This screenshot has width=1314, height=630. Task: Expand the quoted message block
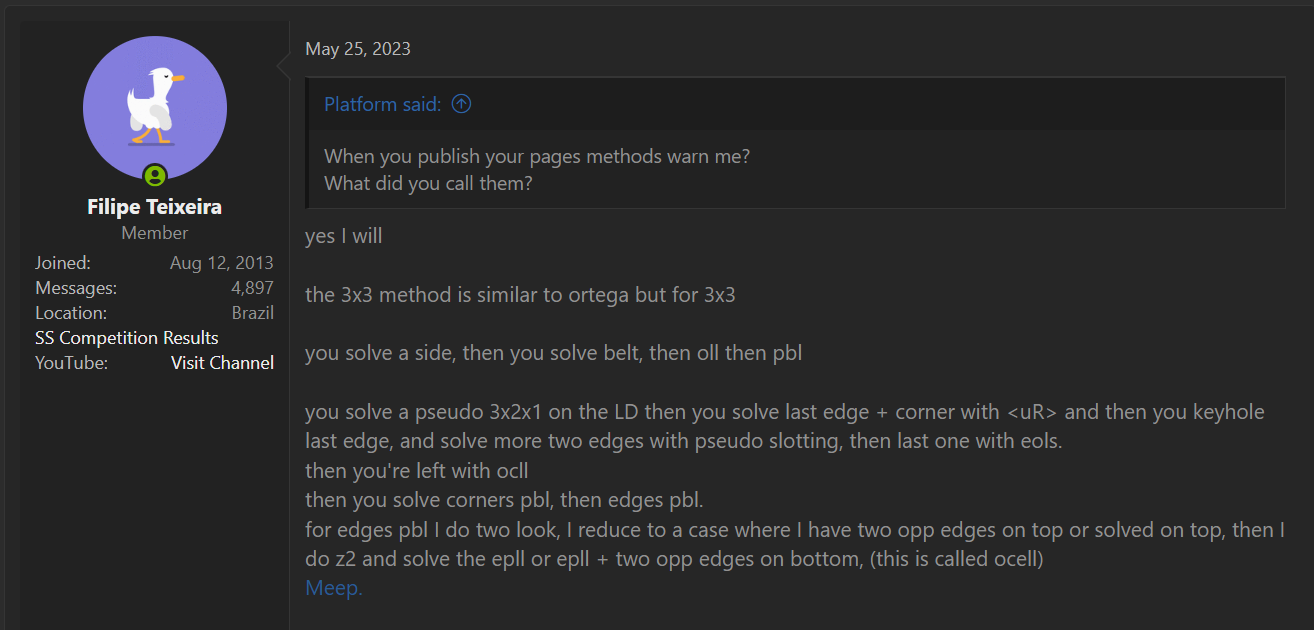click(x=796, y=170)
